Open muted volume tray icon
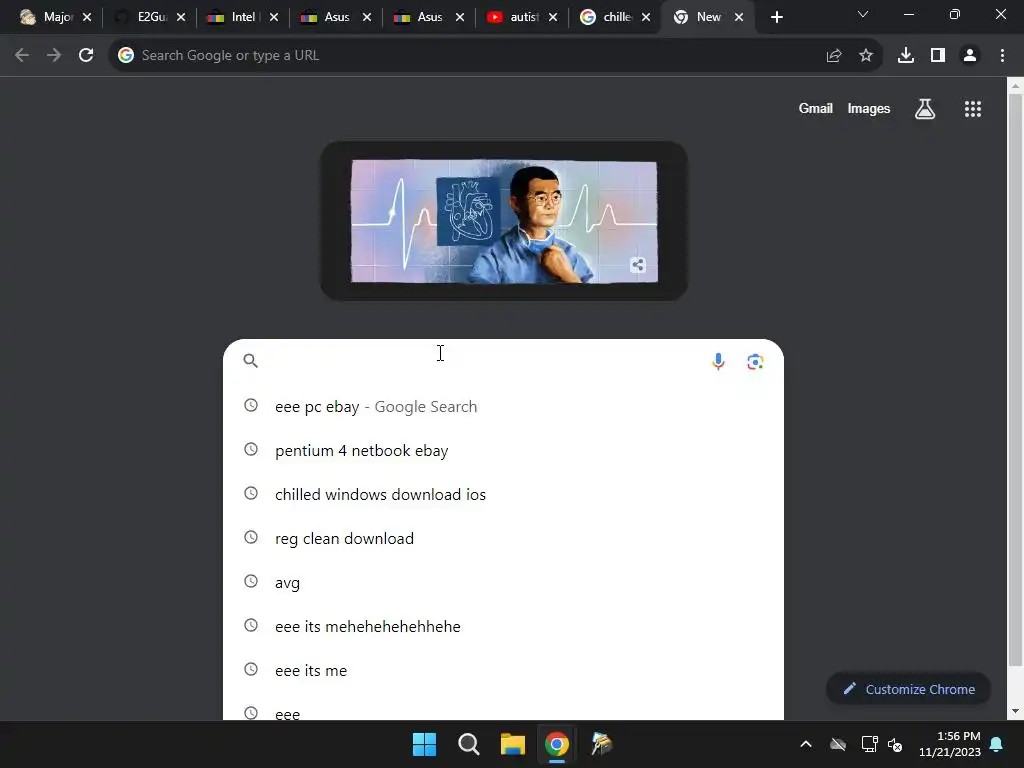Image resolution: width=1024 pixels, height=768 pixels. (x=895, y=744)
